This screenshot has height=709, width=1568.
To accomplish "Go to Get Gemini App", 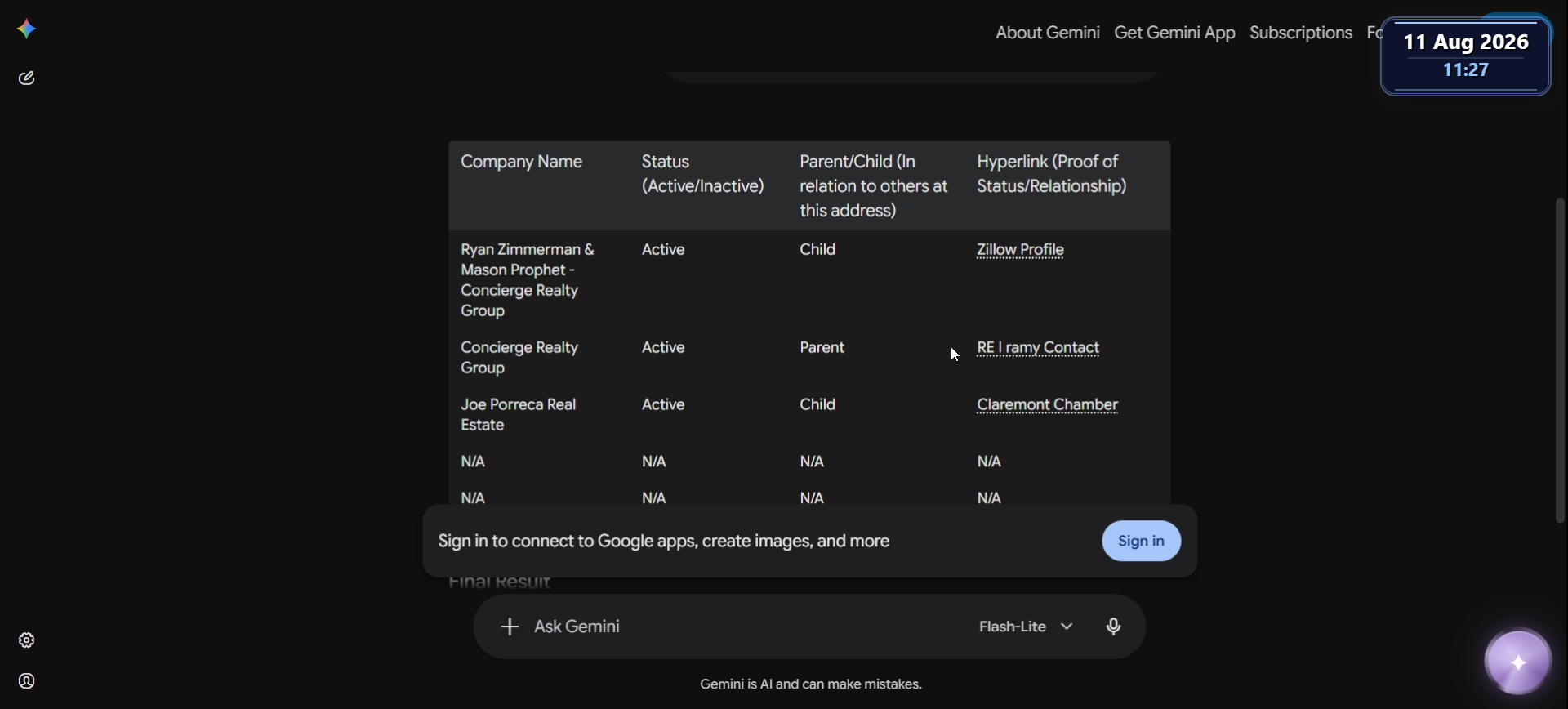I will [1174, 33].
